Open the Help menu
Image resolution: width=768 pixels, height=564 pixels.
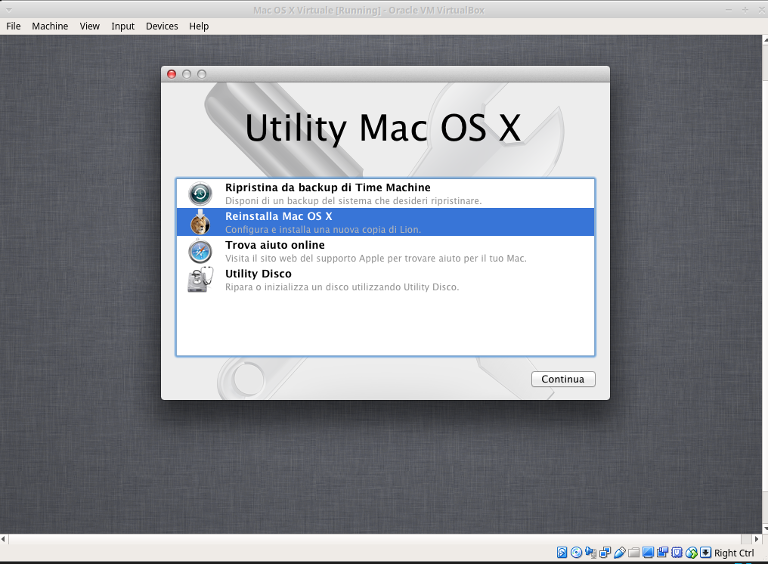(x=199, y=26)
